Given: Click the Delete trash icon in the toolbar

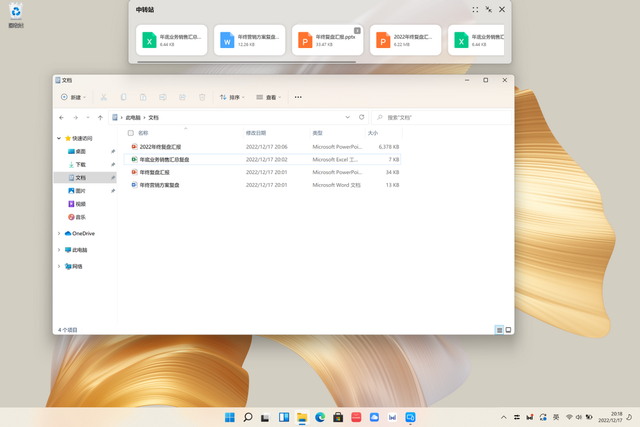Looking at the screenshot, I should click(202, 97).
